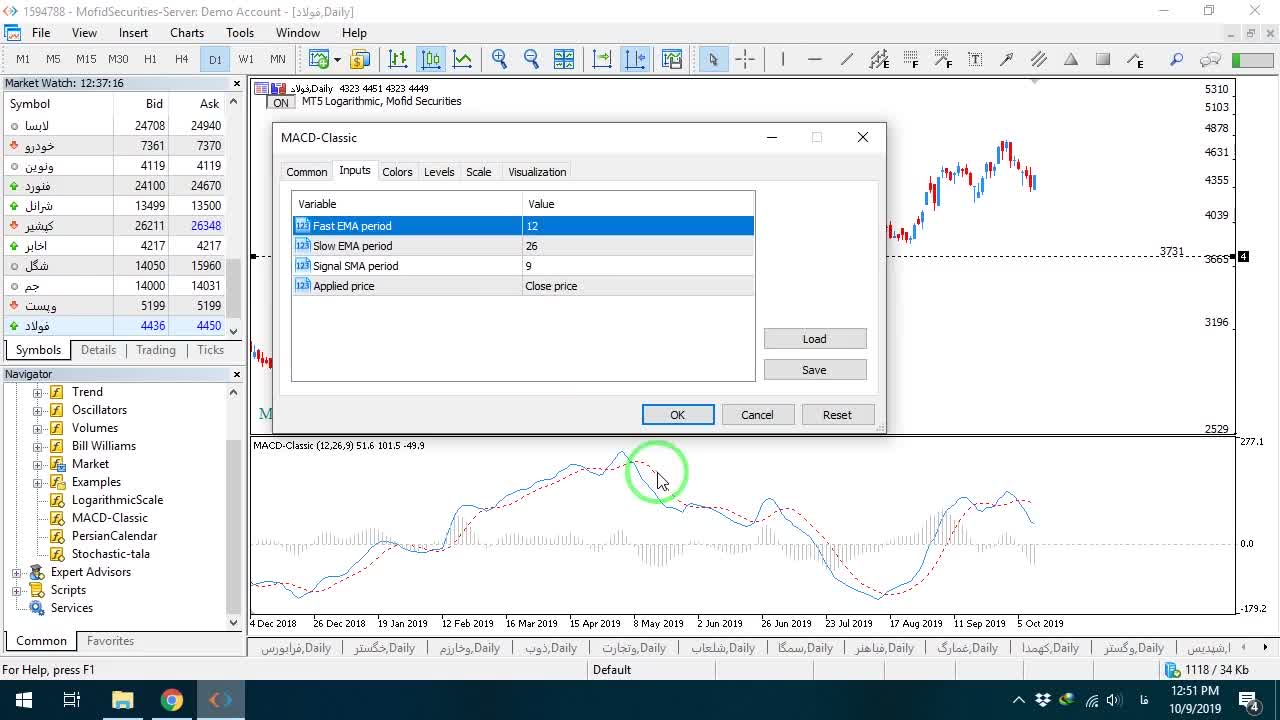Select the horizontal line tool
The width and height of the screenshot is (1280, 720).
pos(814,59)
